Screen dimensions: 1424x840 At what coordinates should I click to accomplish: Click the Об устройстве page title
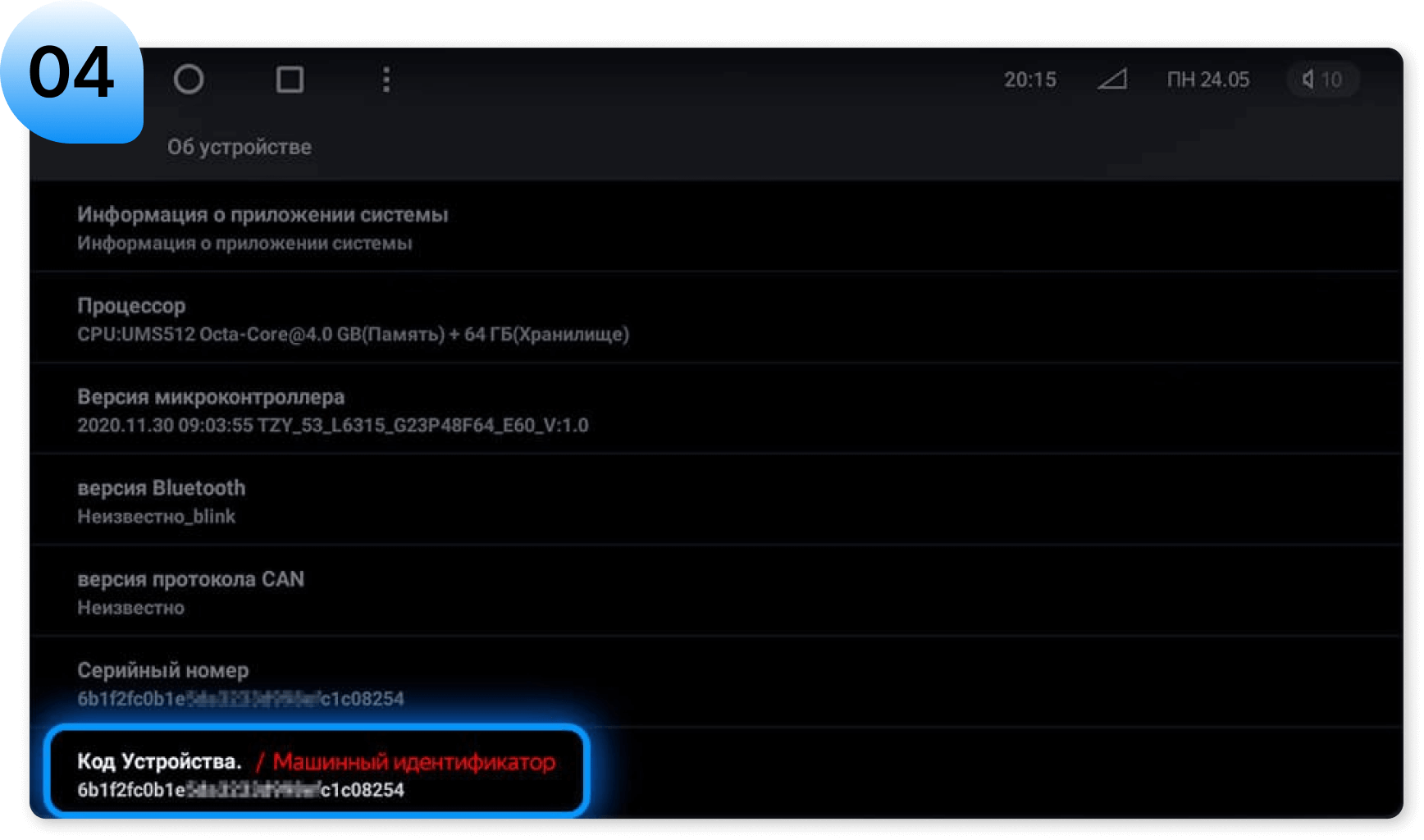tap(240, 147)
